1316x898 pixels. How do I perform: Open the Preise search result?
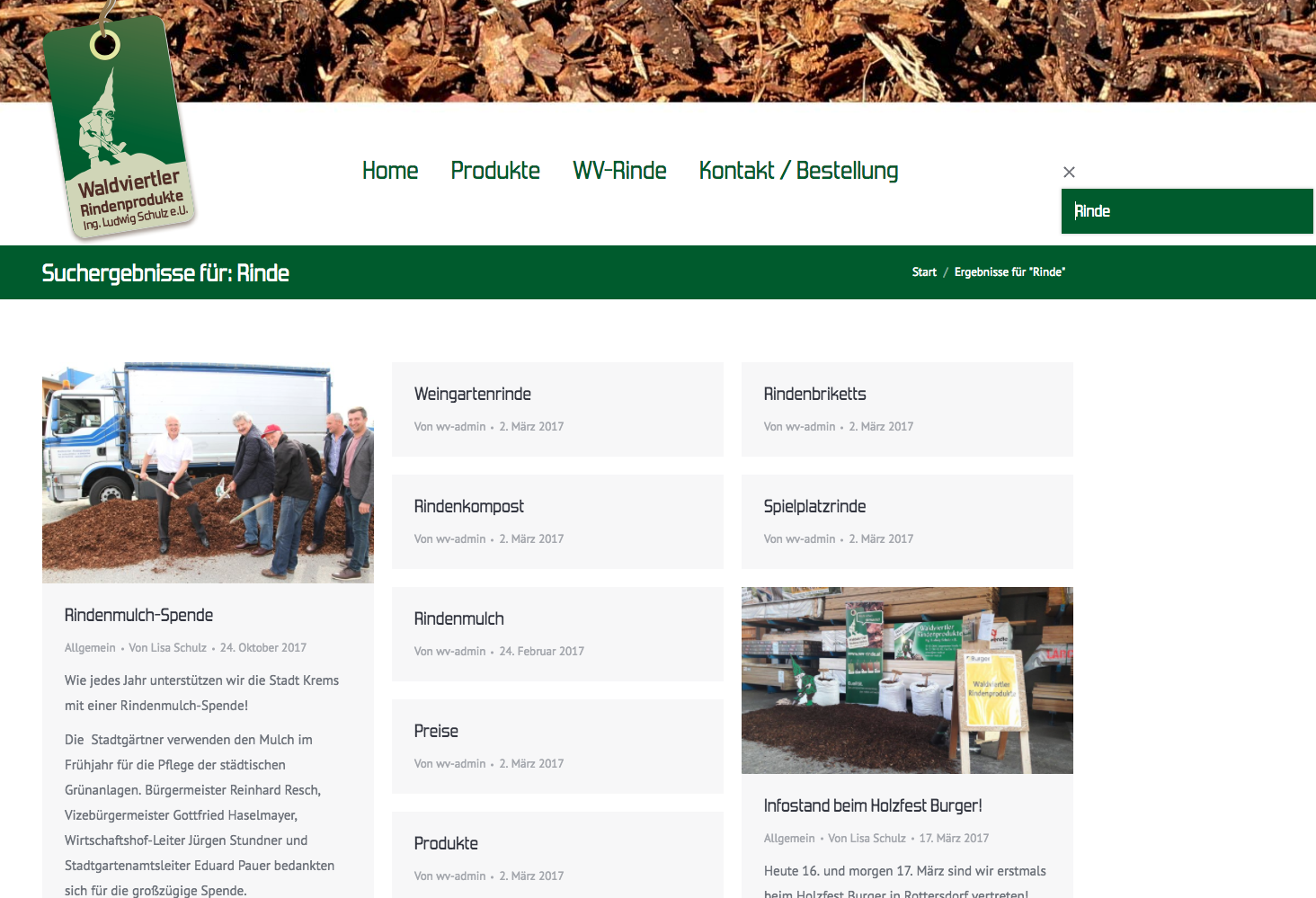436,731
